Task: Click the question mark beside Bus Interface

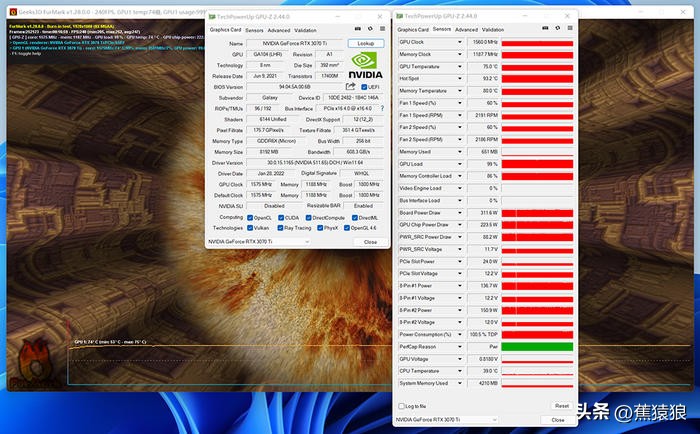Action: (x=382, y=108)
